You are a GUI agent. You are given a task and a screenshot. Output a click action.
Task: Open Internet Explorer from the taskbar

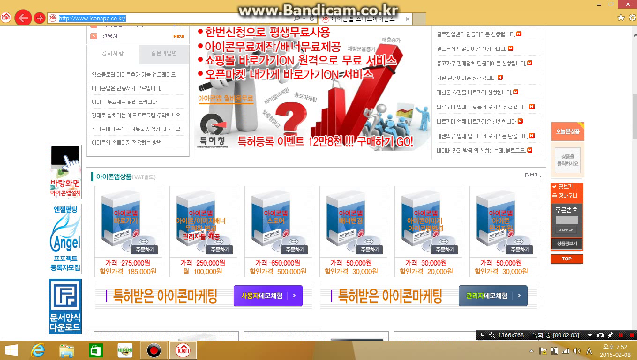pos(38,350)
